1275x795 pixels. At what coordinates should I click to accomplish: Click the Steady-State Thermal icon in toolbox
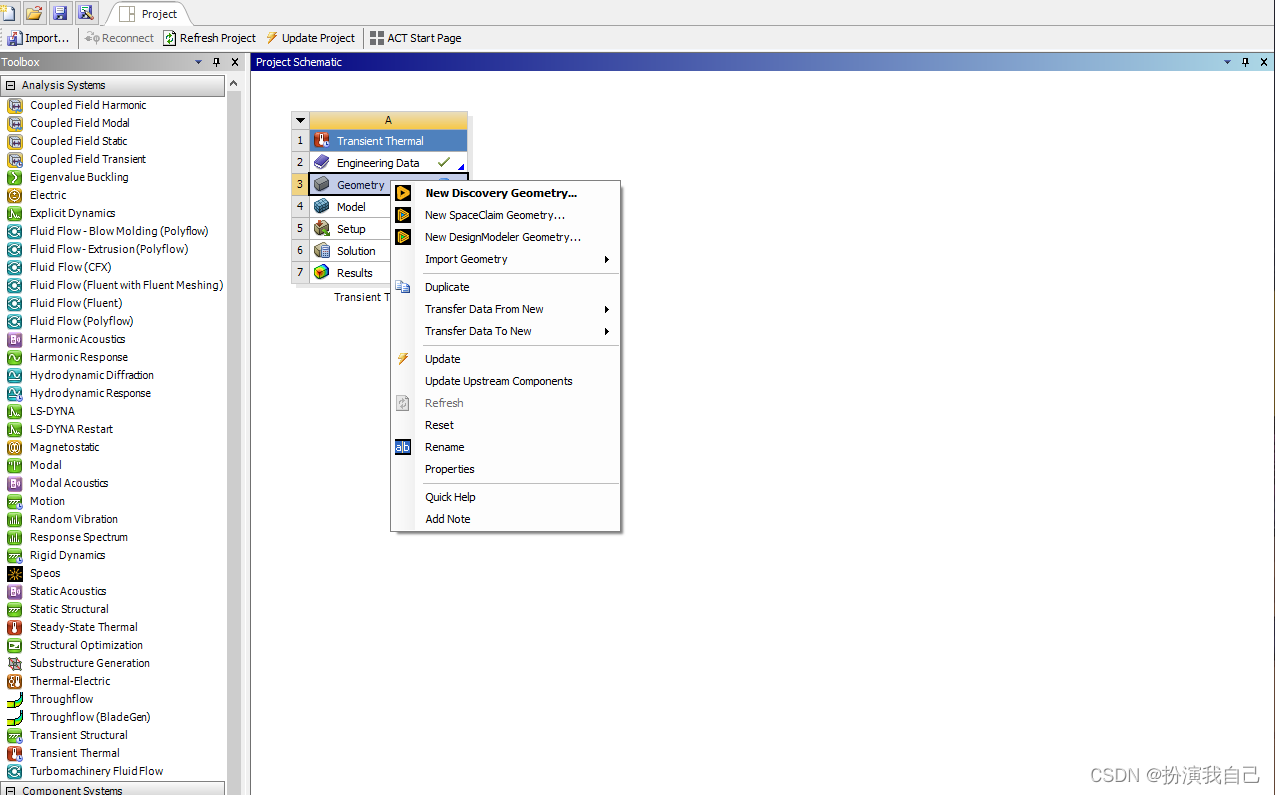[15, 627]
